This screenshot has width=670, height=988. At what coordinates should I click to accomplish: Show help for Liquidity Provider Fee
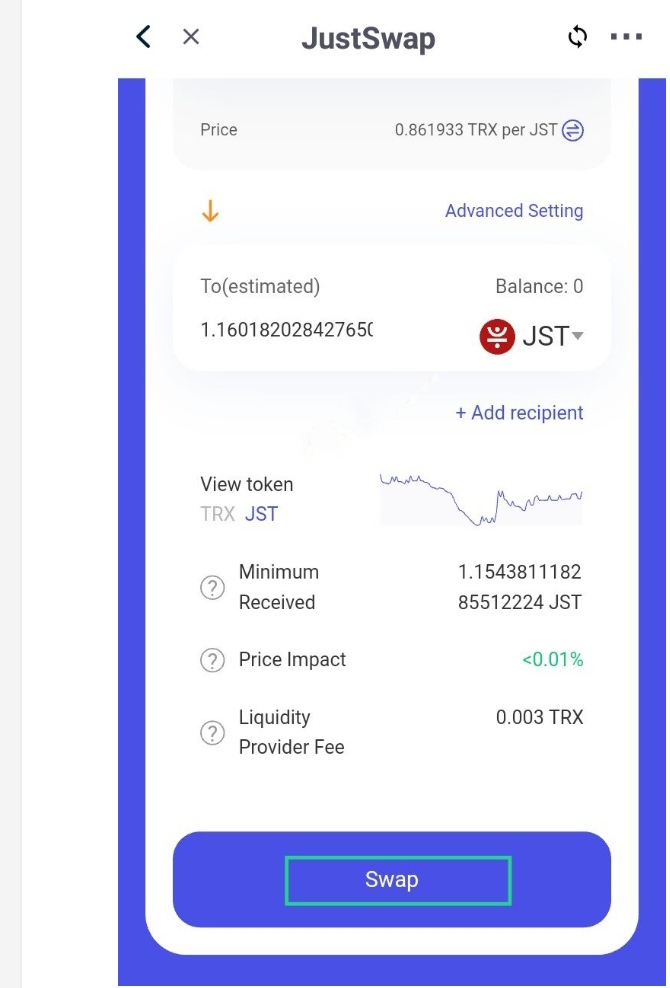click(212, 733)
